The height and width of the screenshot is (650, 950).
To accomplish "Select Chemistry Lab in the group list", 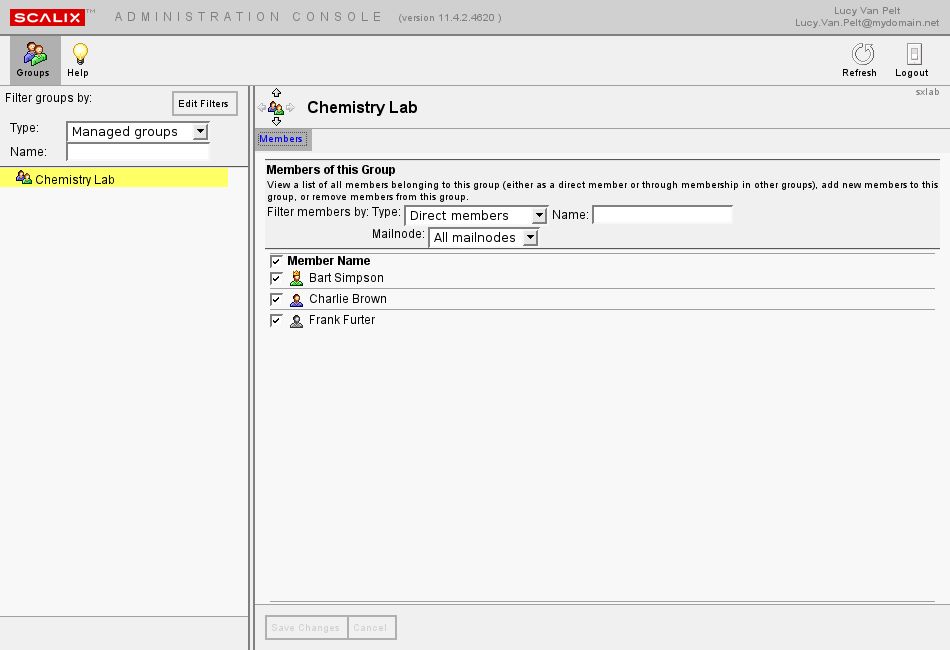I will coord(75,180).
